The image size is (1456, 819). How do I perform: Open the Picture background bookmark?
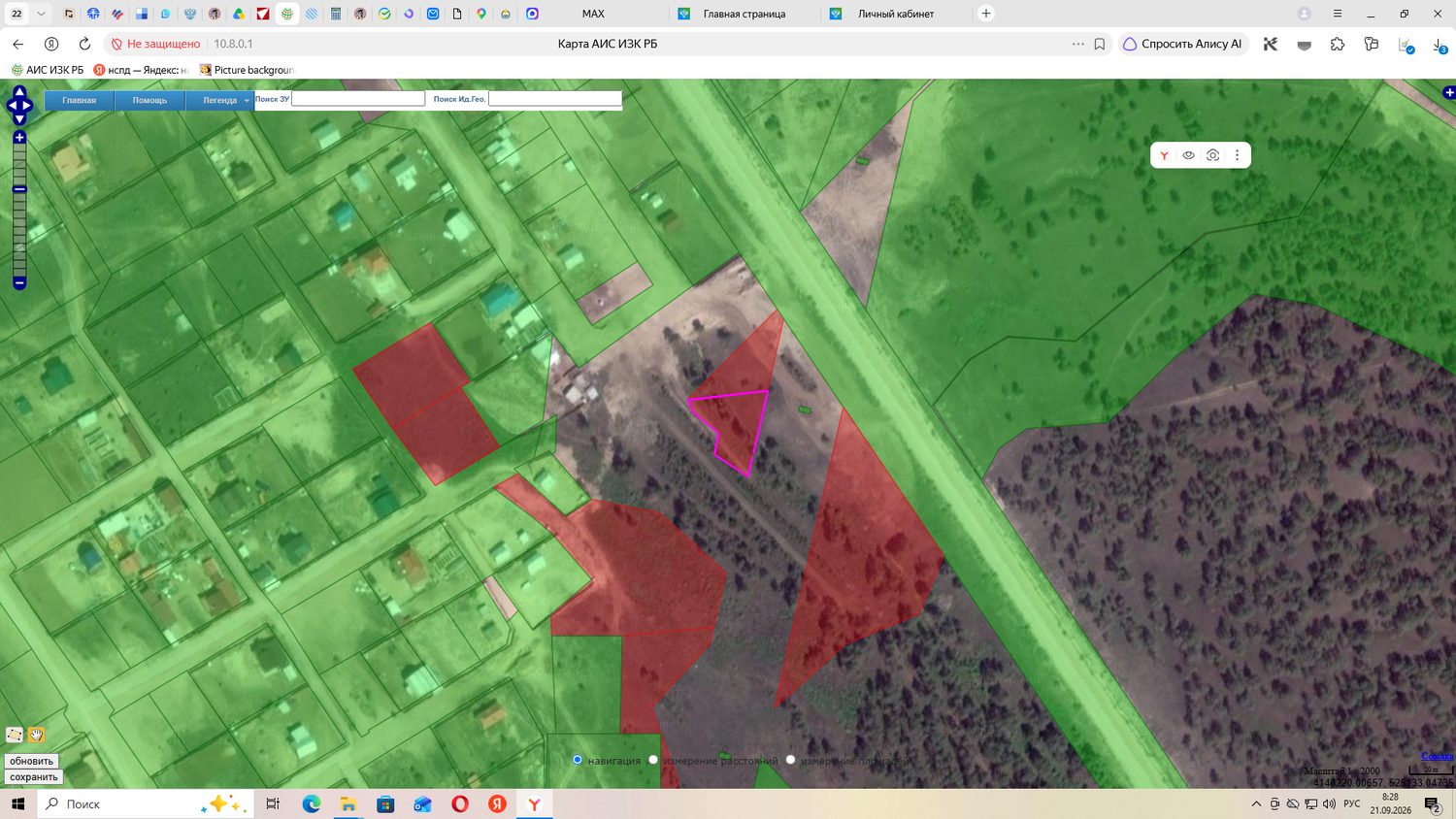247,70
